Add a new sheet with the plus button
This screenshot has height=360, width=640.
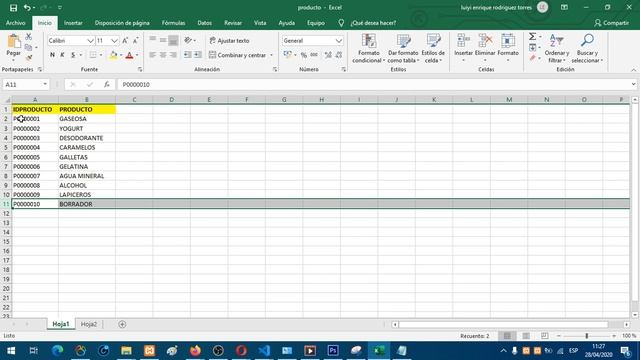click(122, 324)
